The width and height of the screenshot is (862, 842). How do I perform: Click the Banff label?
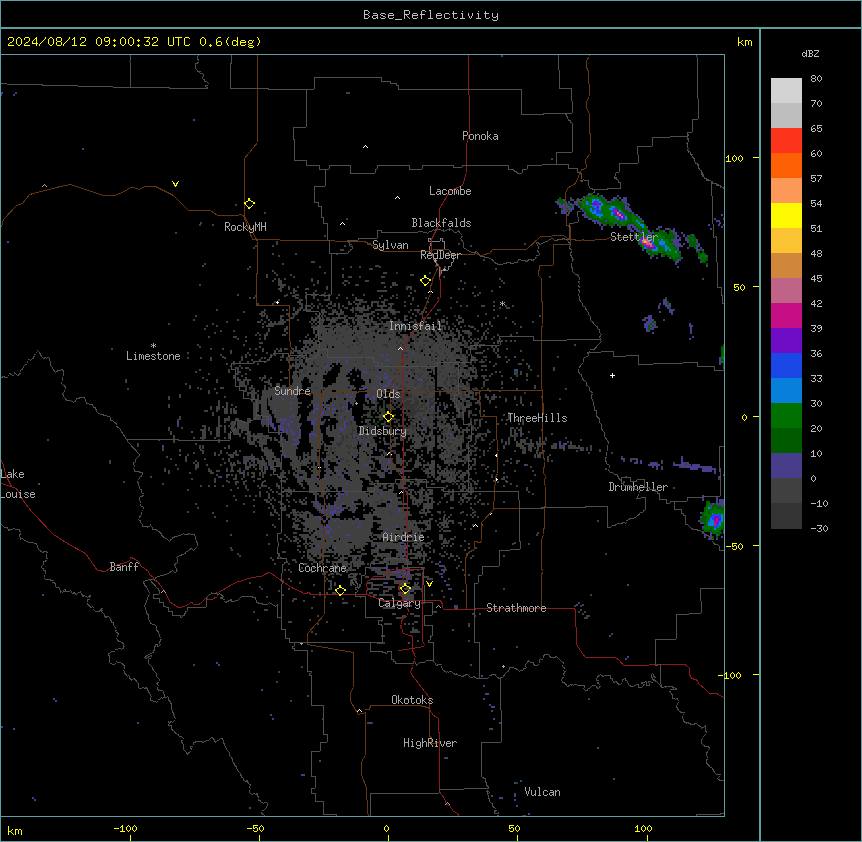[124, 567]
